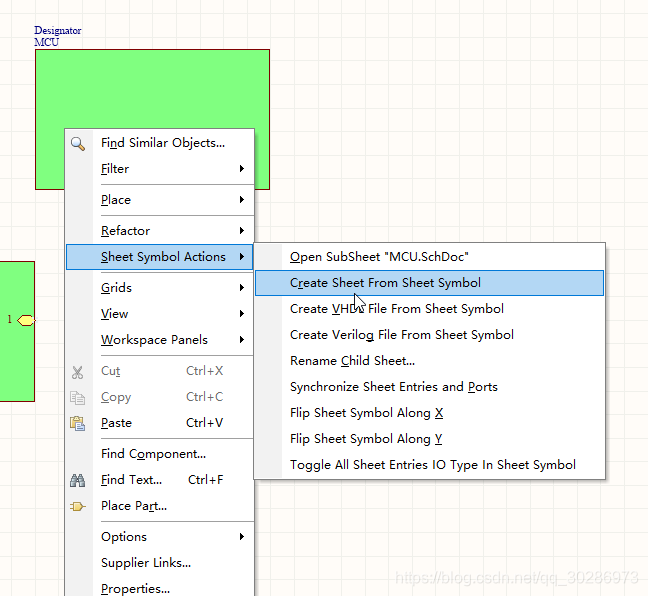Open the Refactor submenu
648x596 pixels.
click(160, 231)
